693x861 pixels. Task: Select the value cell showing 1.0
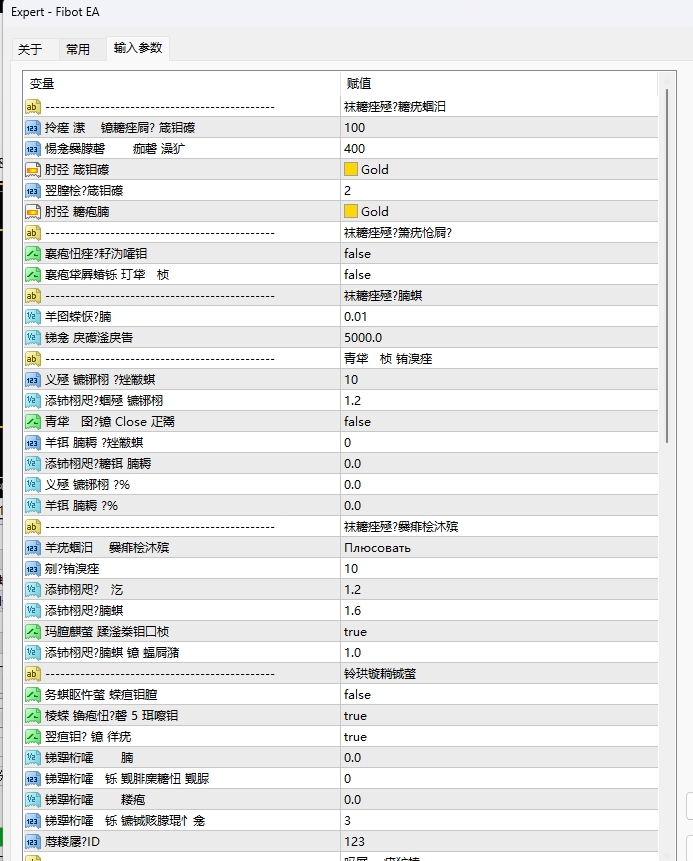tap(499, 653)
